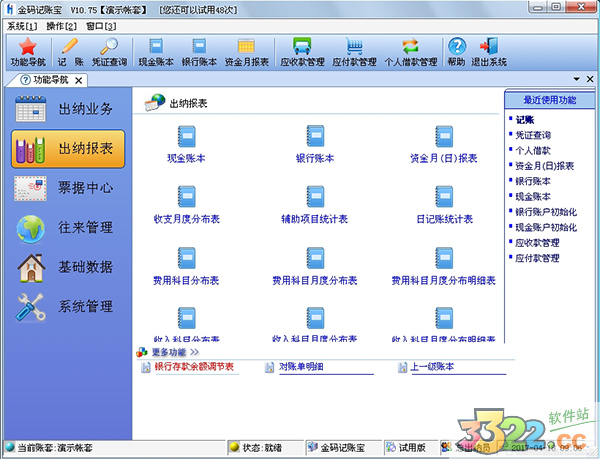Screen dimensions: 600x459
Task: Open 记账 in recent functions list
Action: [x=525, y=120]
